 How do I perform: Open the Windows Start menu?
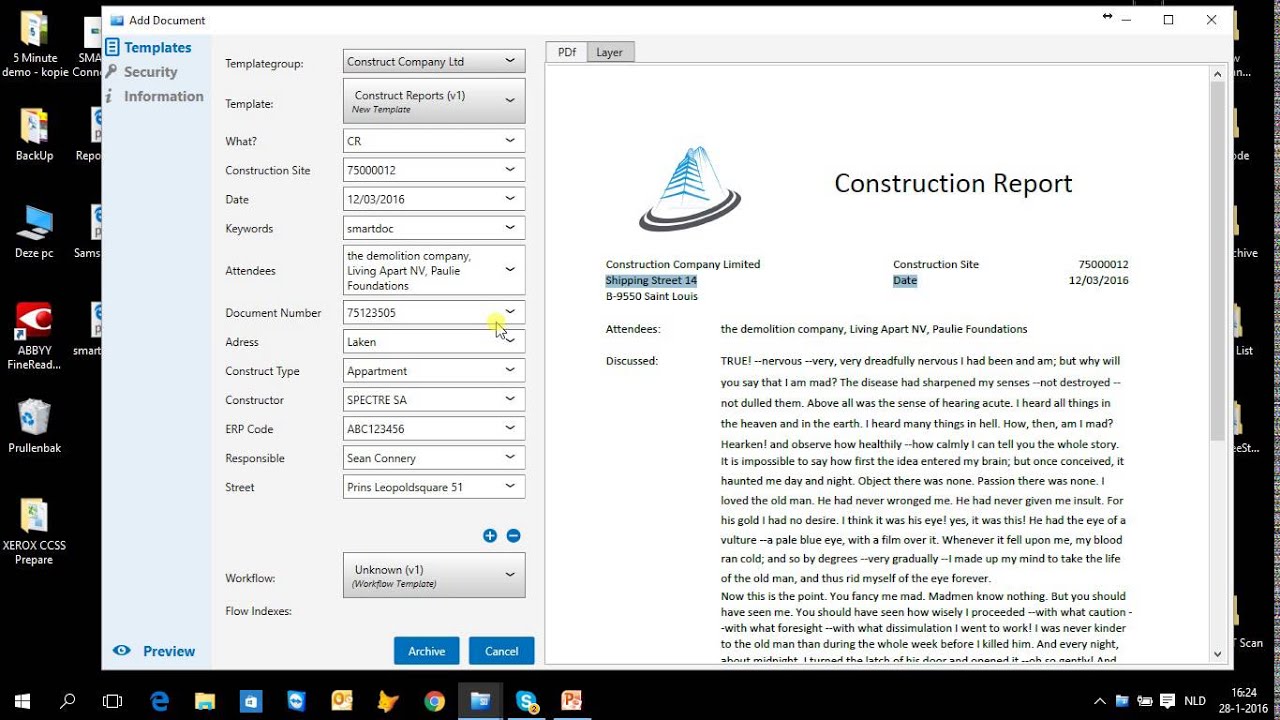pos(22,701)
